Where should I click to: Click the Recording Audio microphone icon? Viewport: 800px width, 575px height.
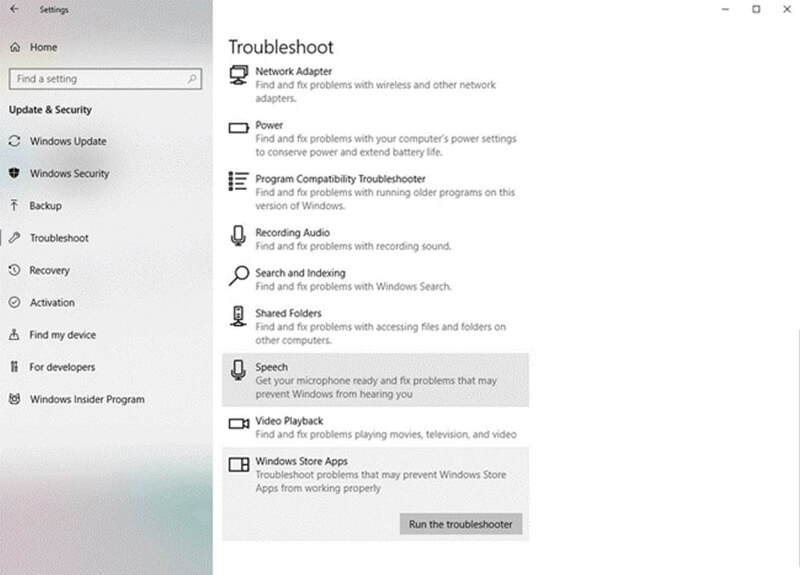click(x=238, y=236)
